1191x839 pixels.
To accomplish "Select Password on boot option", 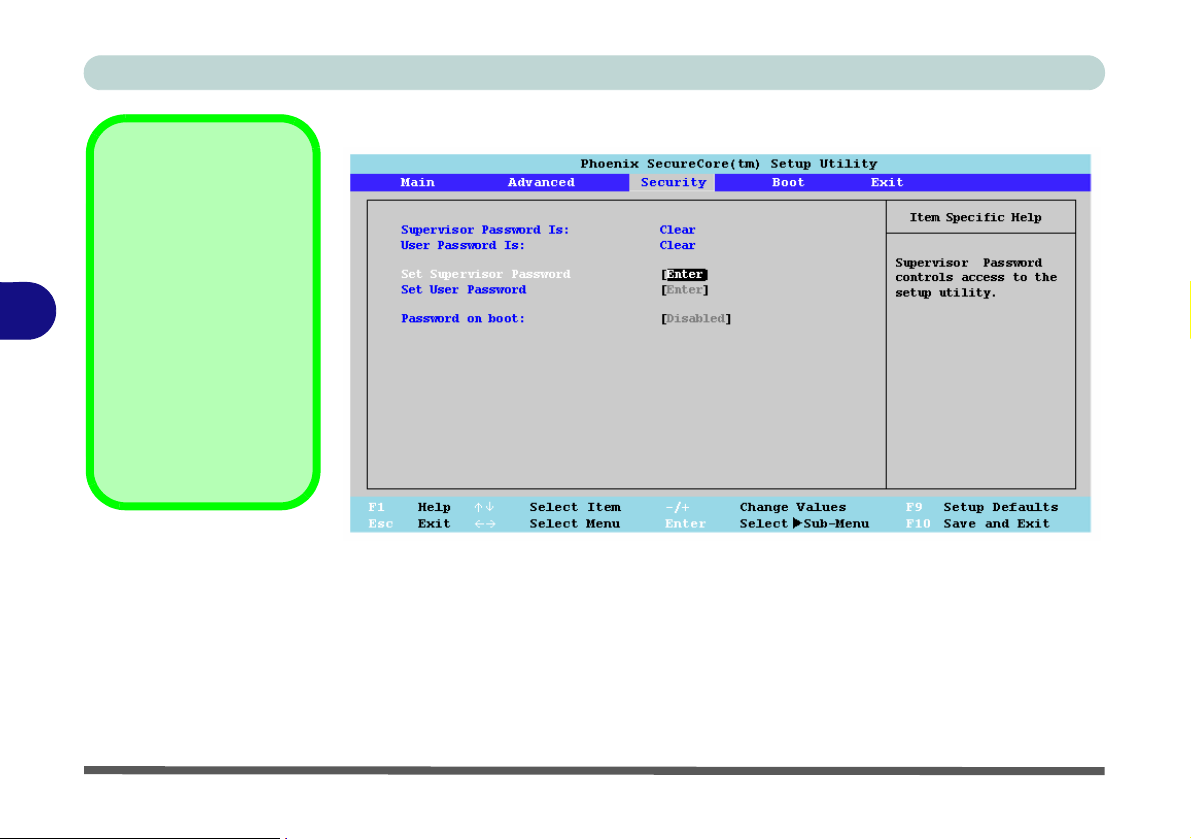I will 463,318.
